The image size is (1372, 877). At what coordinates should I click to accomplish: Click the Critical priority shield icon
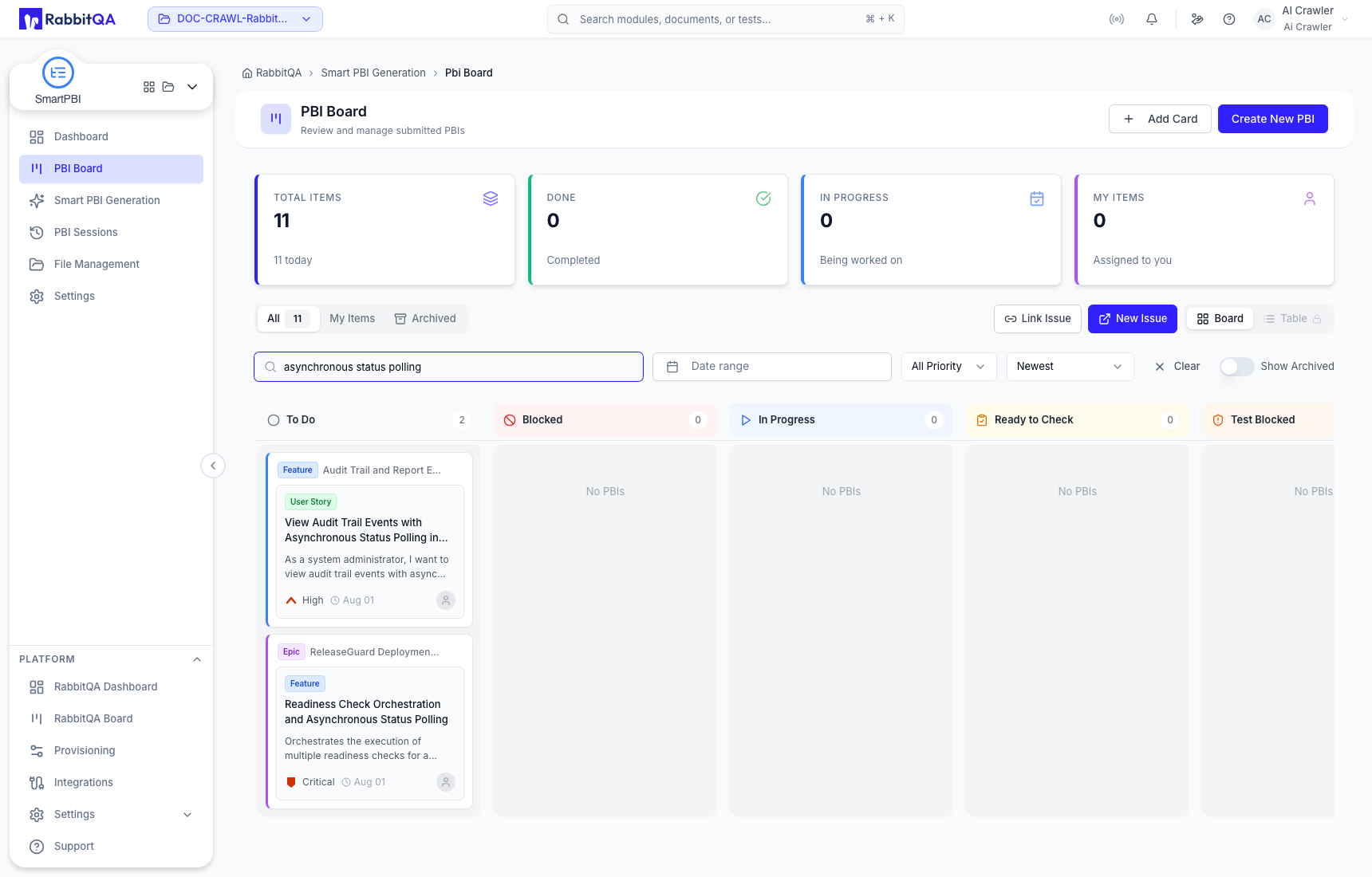(291, 782)
